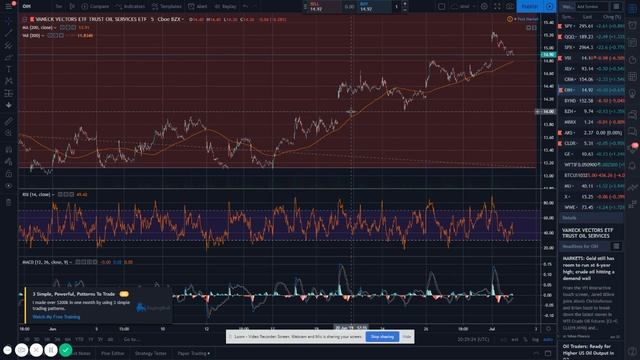
Task: Open the saved layout name dropdown arrow
Action: point(473,7)
